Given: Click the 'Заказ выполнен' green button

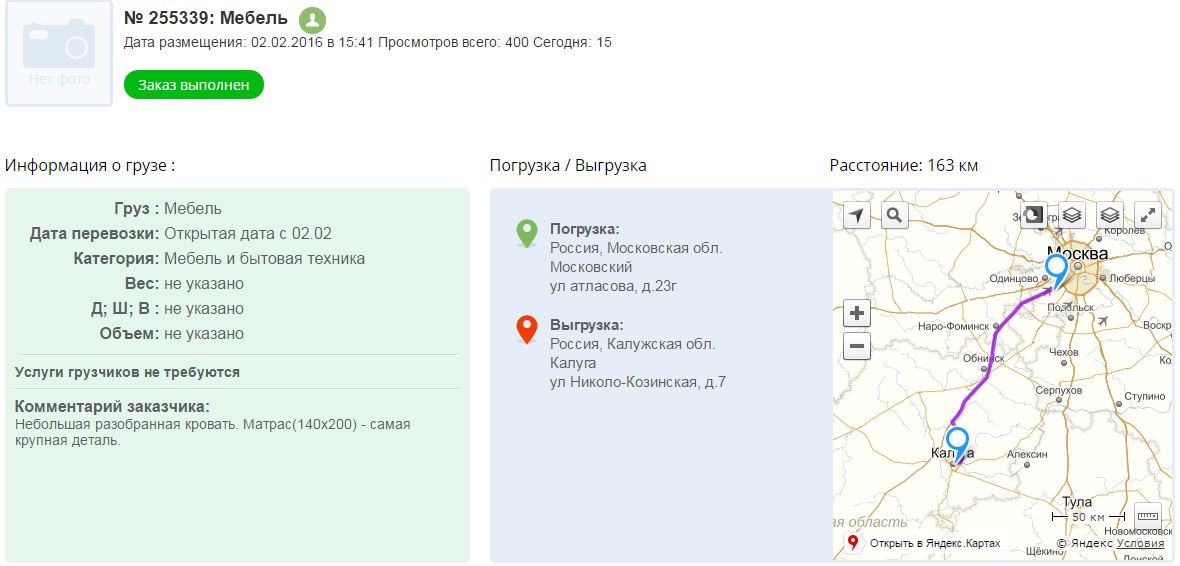Looking at the screenshot, I should click(x=193, y=85).
